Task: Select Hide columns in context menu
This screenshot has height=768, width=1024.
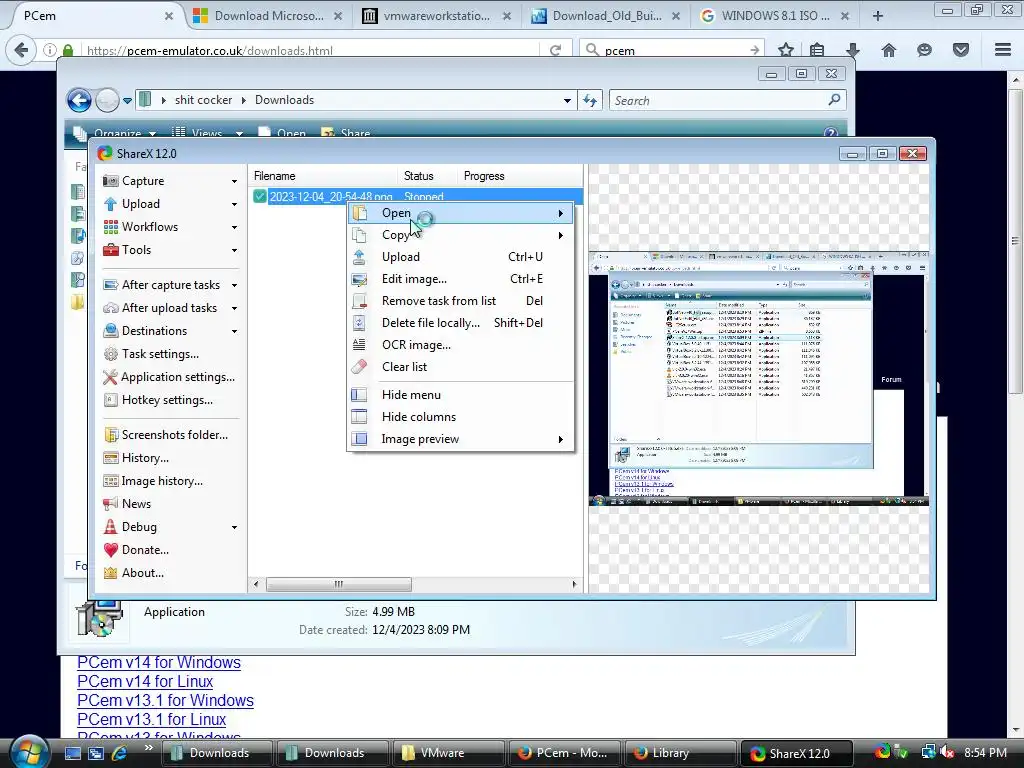Action: 460,417
